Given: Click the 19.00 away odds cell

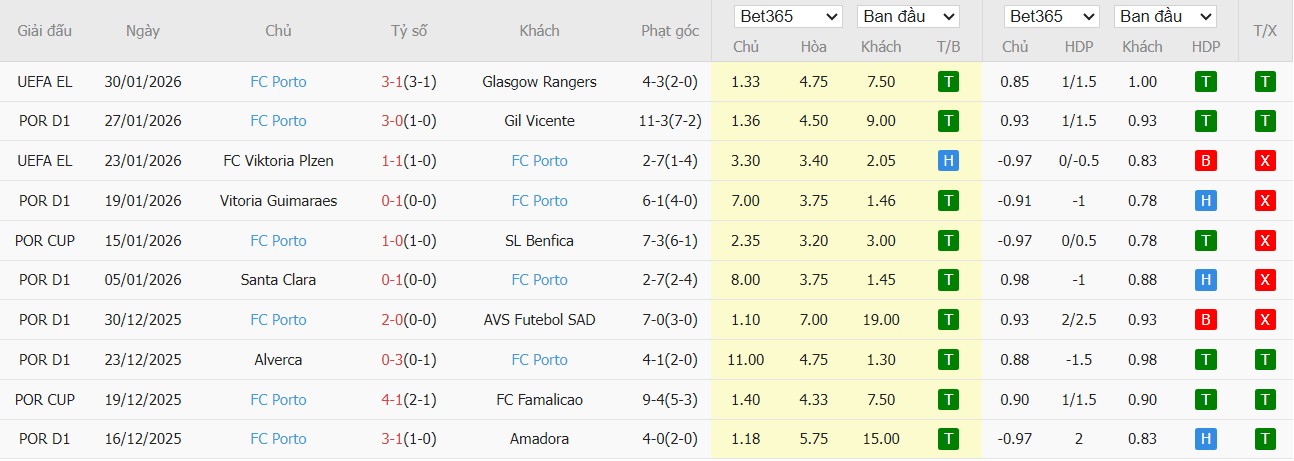Looking at the screenshot, I should [880, 320].
